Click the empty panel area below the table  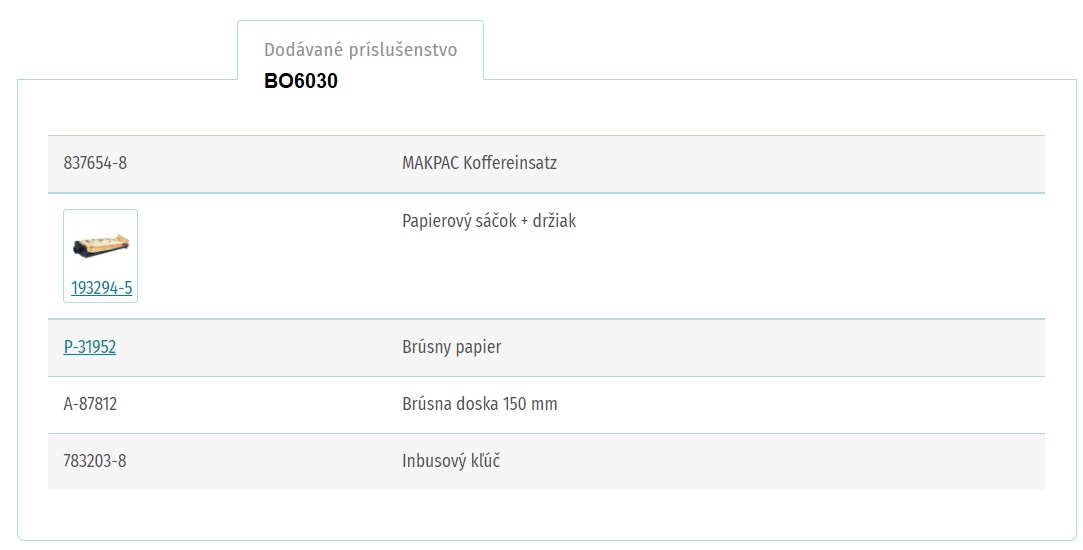point(546,514)
